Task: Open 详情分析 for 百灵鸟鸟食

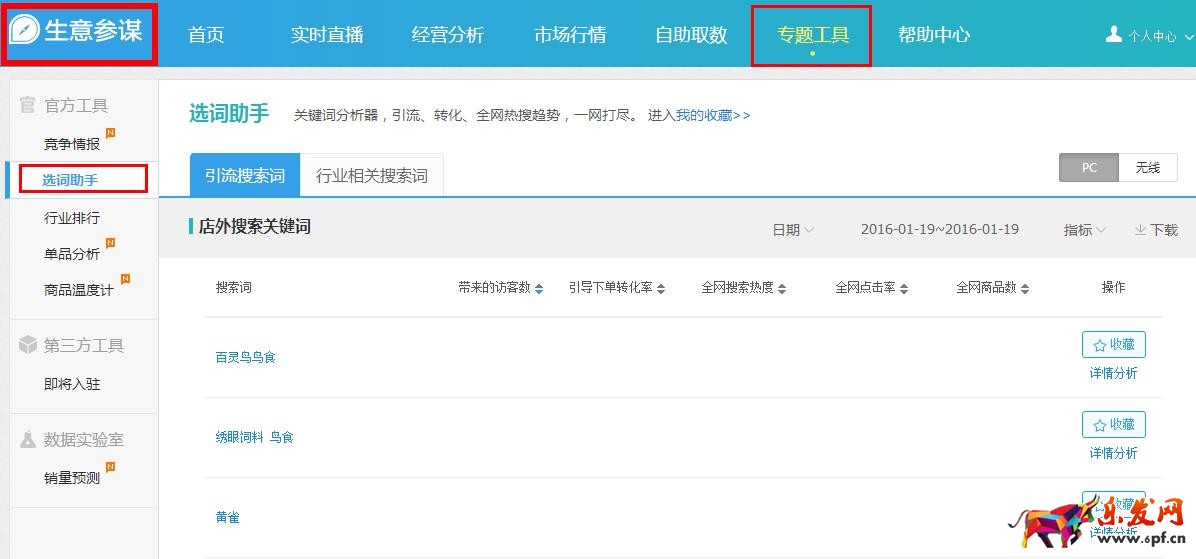Action: (x=1113, y=373)
